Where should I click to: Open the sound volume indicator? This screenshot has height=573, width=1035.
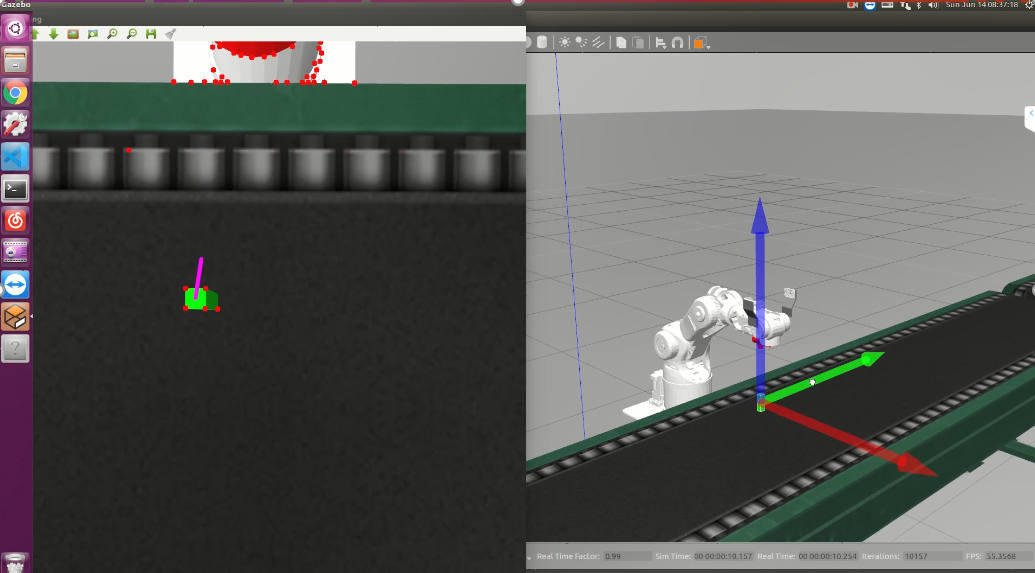coord(933,5)
